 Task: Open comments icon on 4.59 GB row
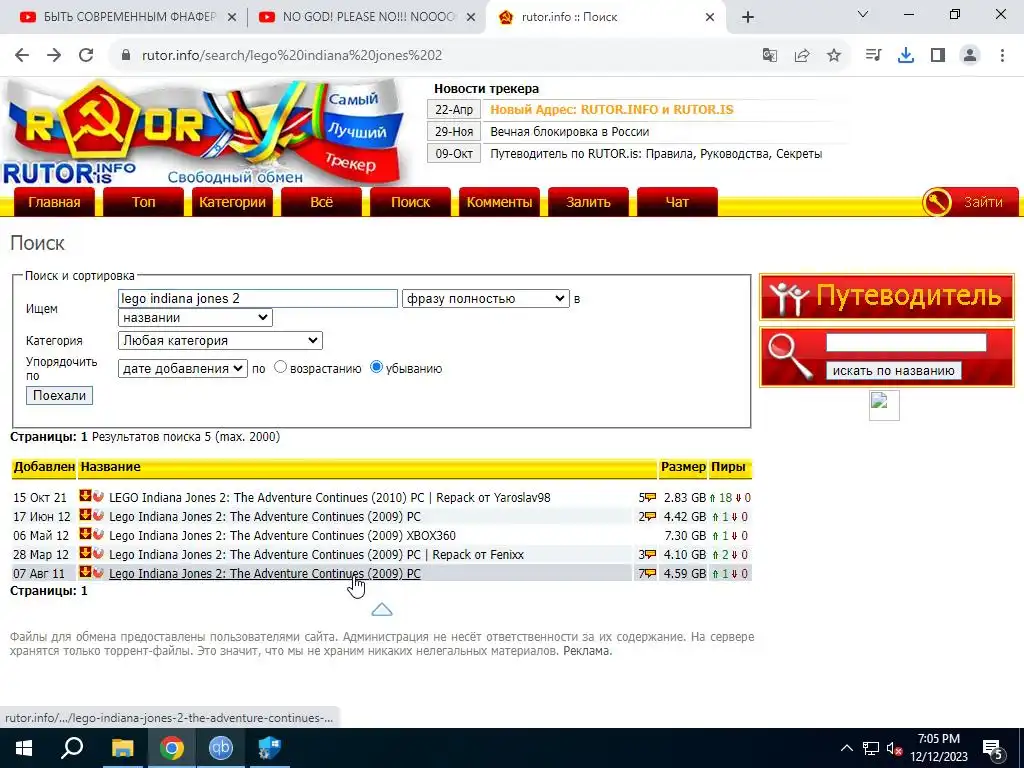650,573
